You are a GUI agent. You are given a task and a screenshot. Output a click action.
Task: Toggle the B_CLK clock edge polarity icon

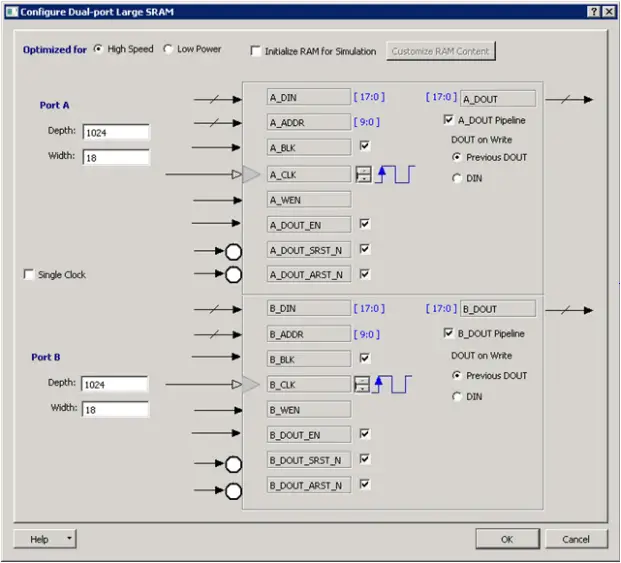click(362, 384)
